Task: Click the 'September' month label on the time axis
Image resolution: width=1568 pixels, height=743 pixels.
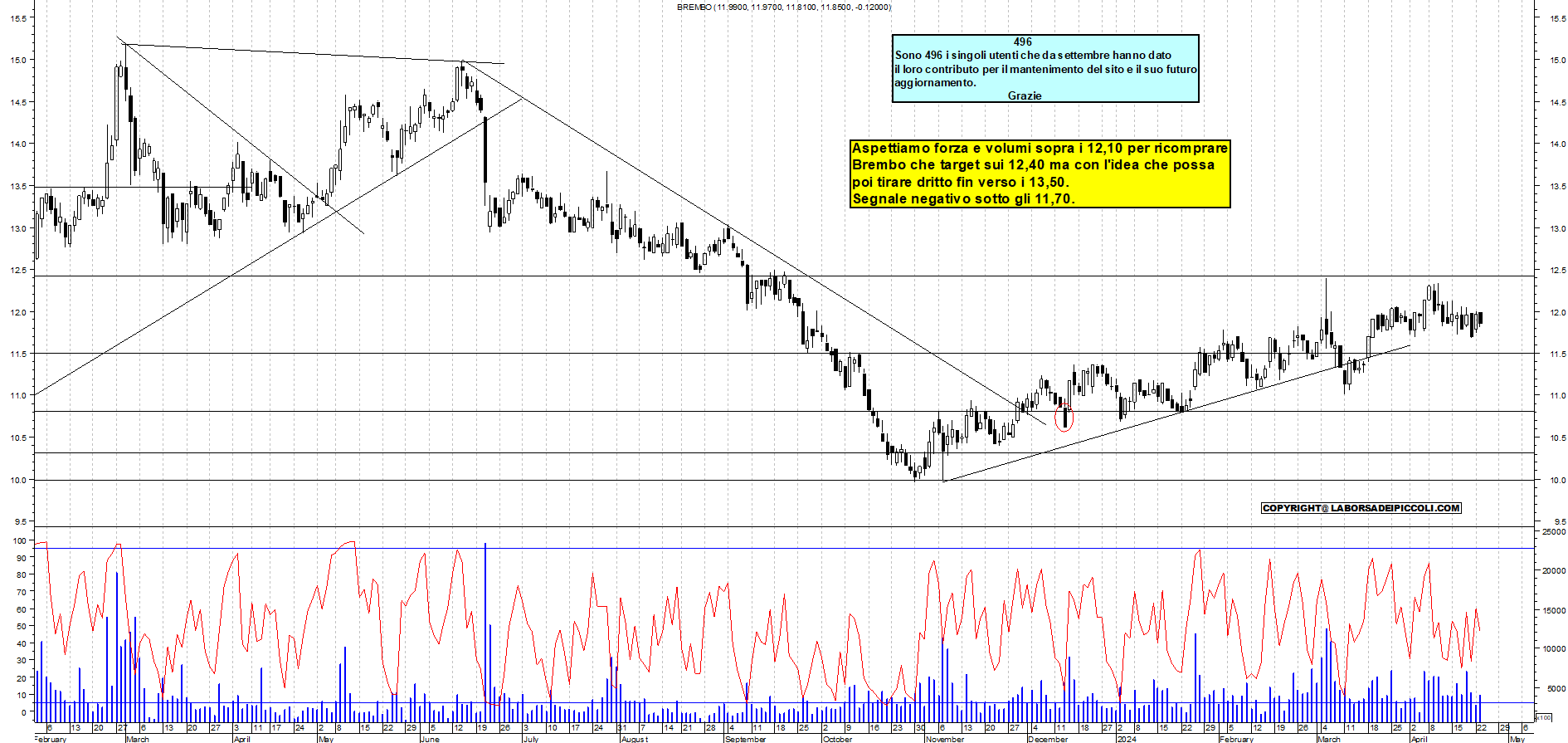Action: 745,739
